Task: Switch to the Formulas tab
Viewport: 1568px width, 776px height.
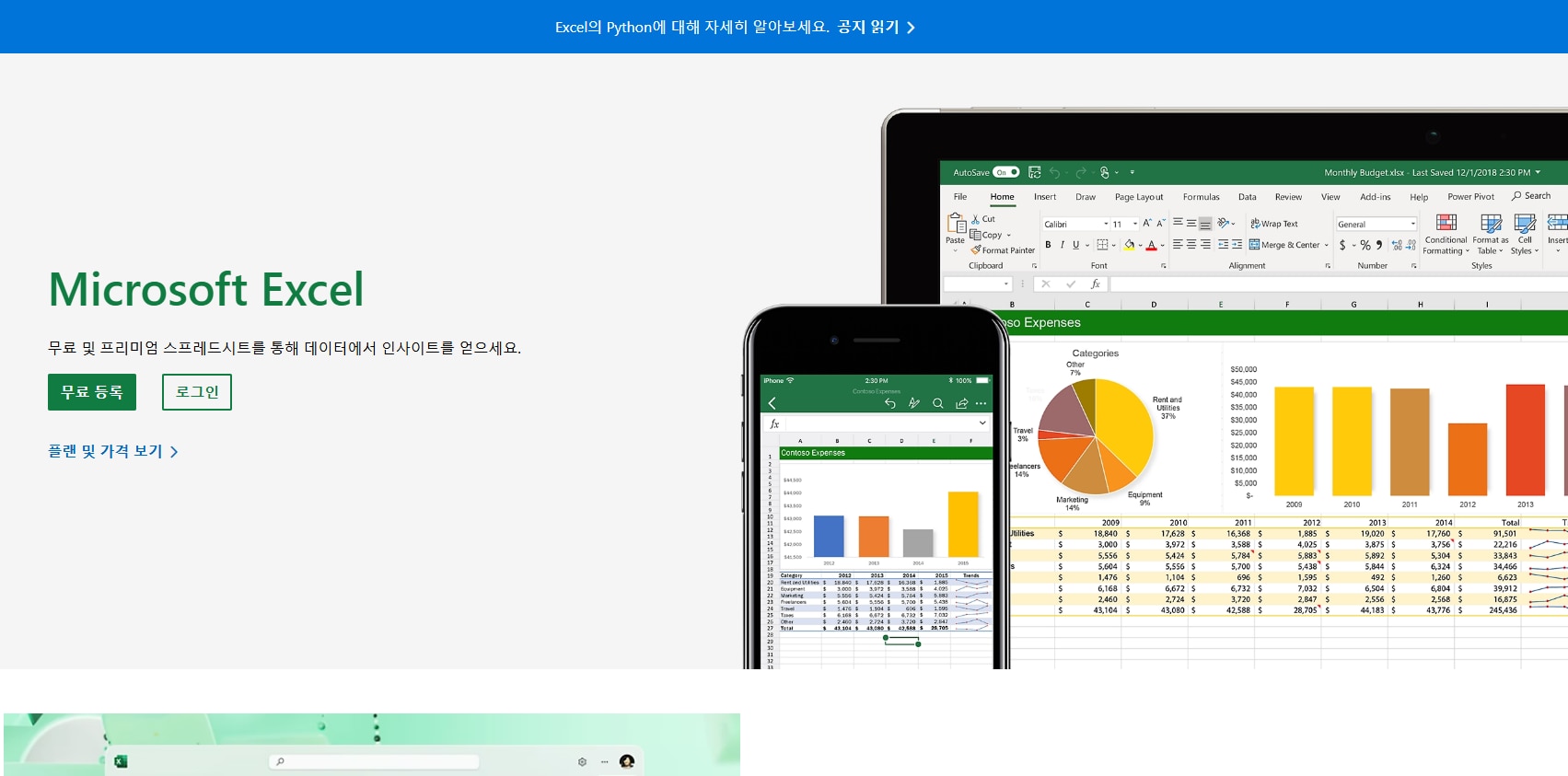Action: pyautogui.click(x=1202, y=197)
